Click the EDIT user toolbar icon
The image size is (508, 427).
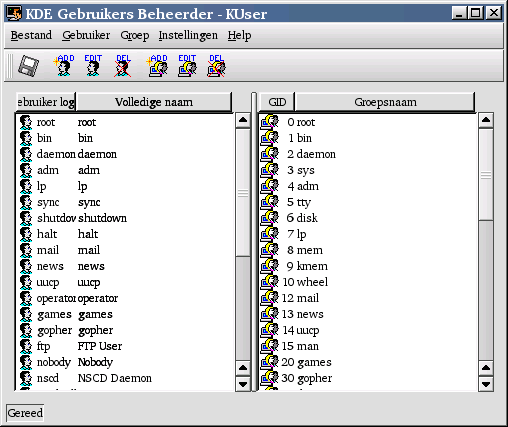pyautogui.click(x=93, y=66)
